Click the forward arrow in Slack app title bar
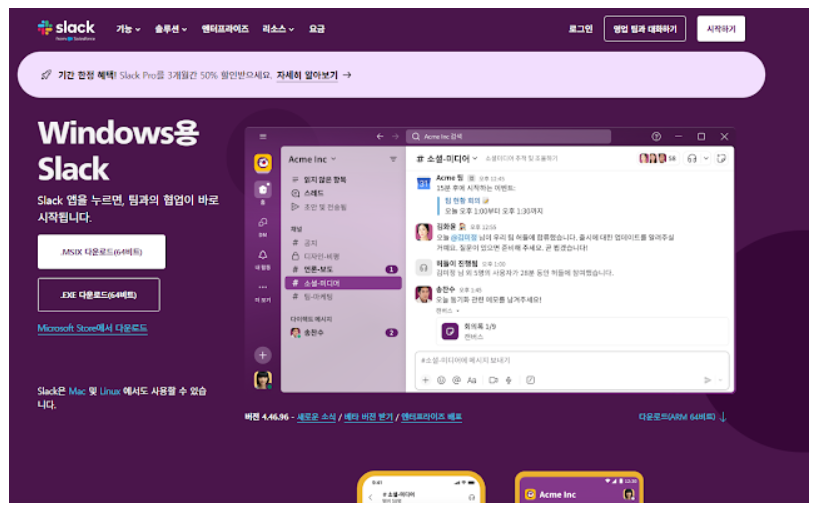 (395, 136)
